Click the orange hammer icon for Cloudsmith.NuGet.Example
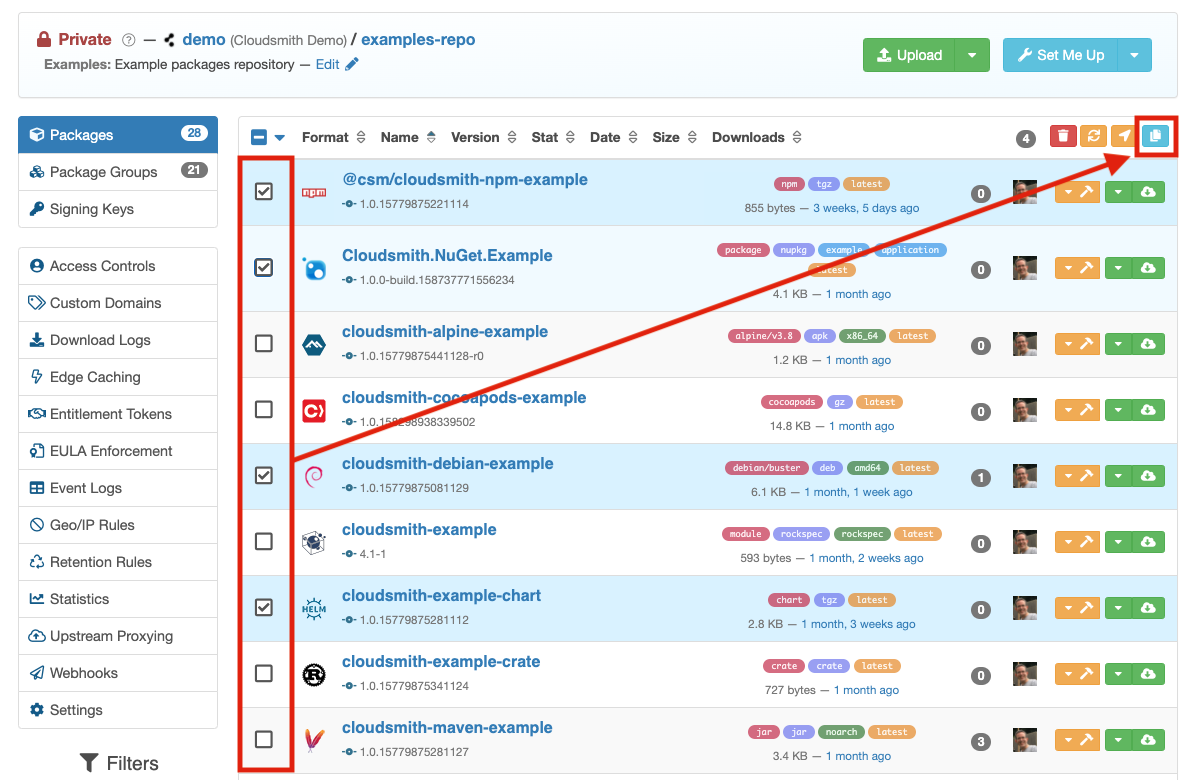This screenshot has height=780, width=1196. (x=1087, y=268)
